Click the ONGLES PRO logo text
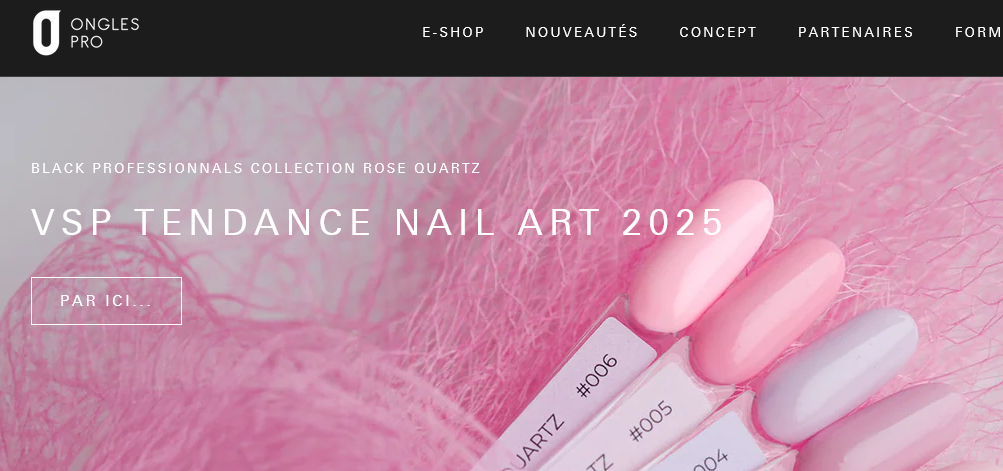 (x=104, y=33)
